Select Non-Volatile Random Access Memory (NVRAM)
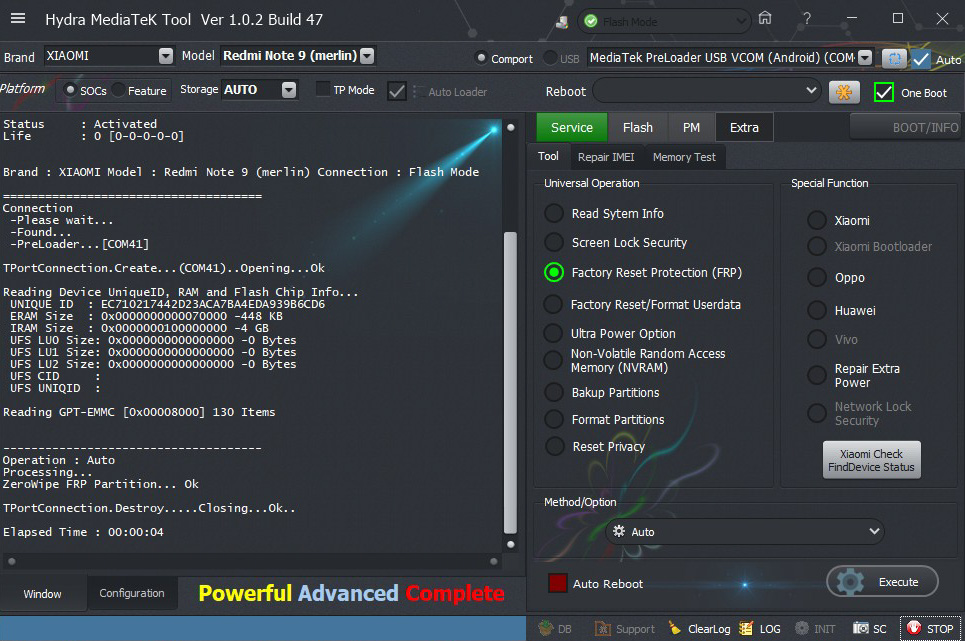This screenshot has height=641, width=965. coord(553,360)
